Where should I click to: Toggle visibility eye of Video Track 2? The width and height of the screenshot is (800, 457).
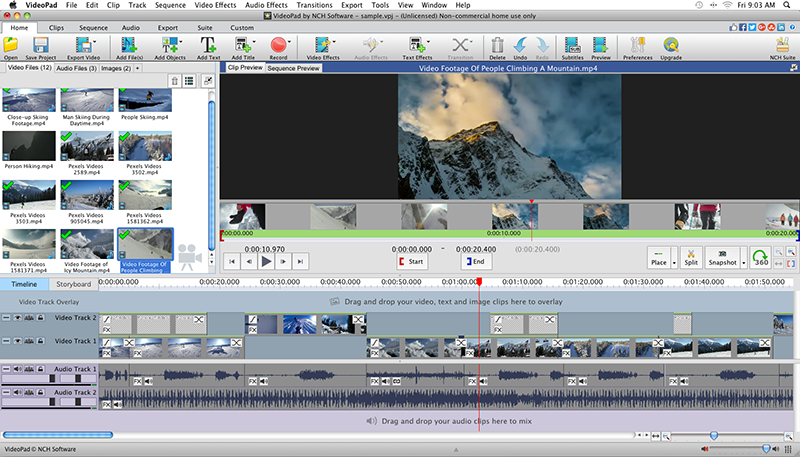point(18,318)
